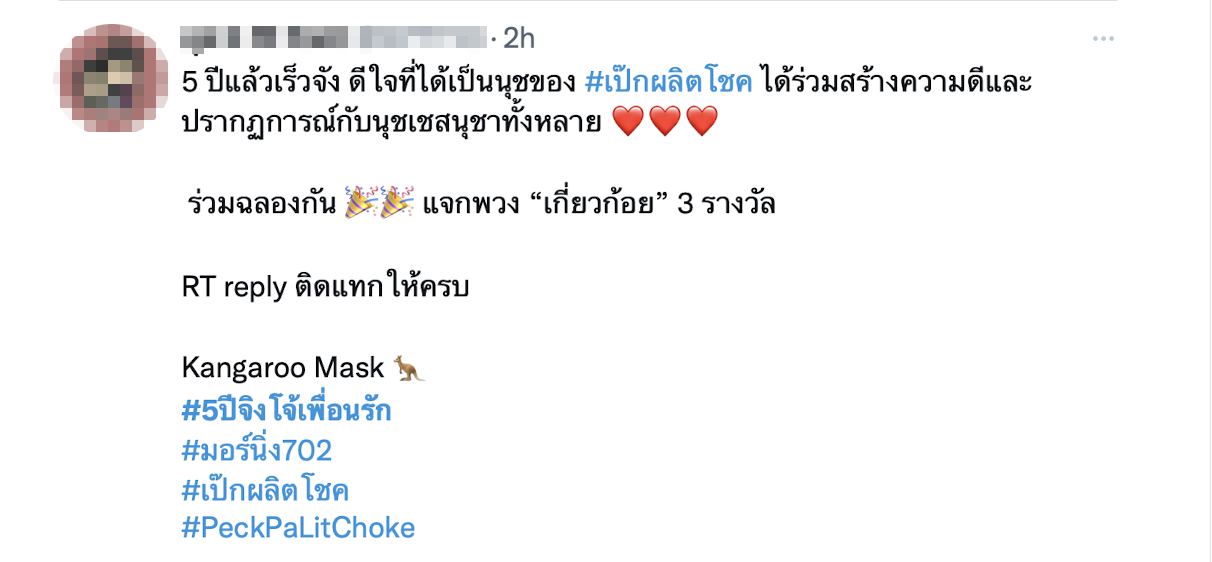Image resolution: width=1212 pixels, height=562 pixels.
Task: Click the first red heart emoji
Action: [x=627, y=123]
